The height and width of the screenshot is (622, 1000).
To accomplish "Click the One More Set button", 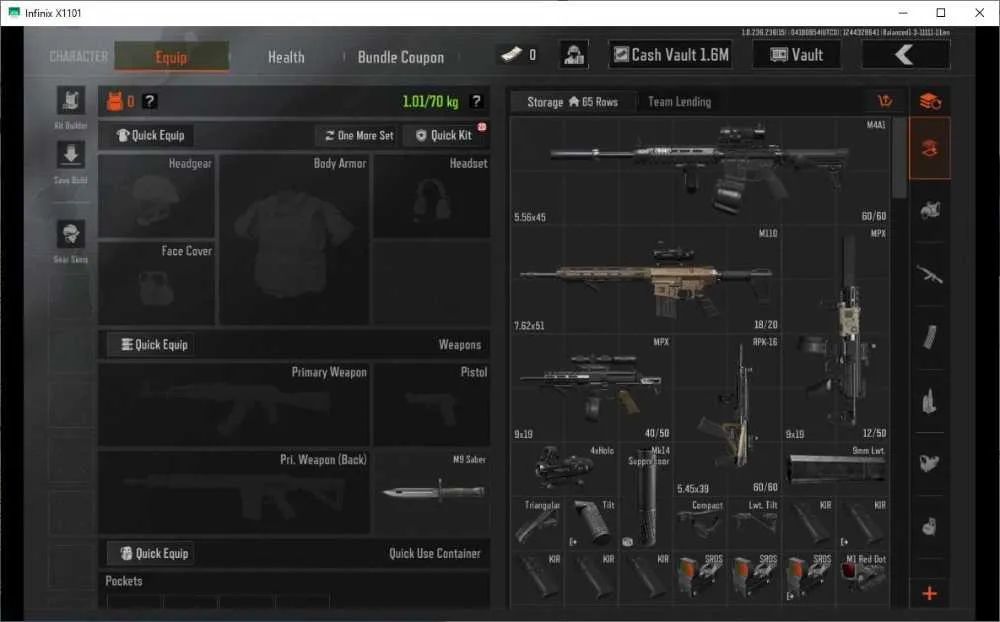I will (x=358, y=135).
